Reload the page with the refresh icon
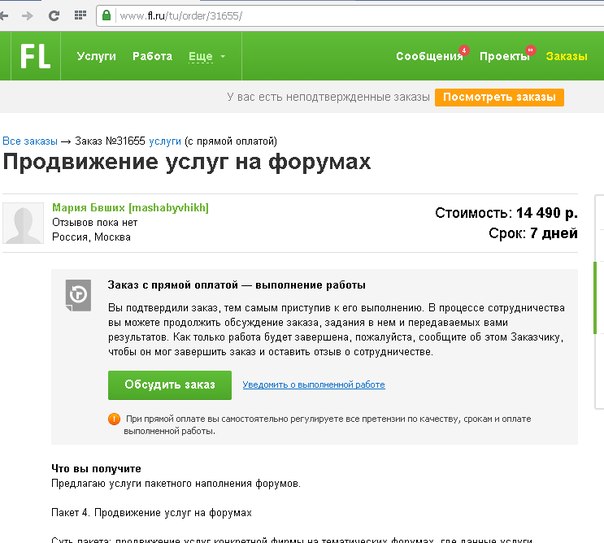604x543 pixels. [52, 17]
